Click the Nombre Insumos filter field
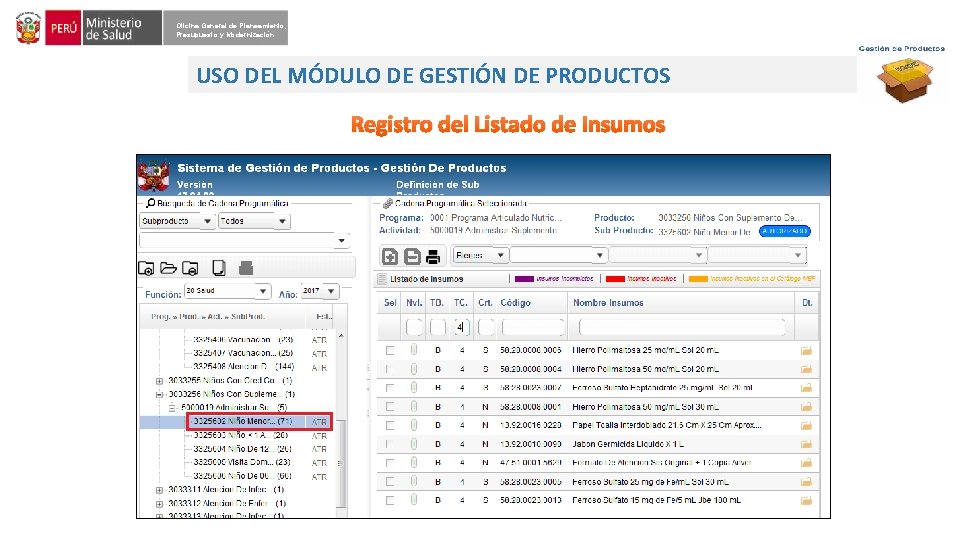 point(681,328)
